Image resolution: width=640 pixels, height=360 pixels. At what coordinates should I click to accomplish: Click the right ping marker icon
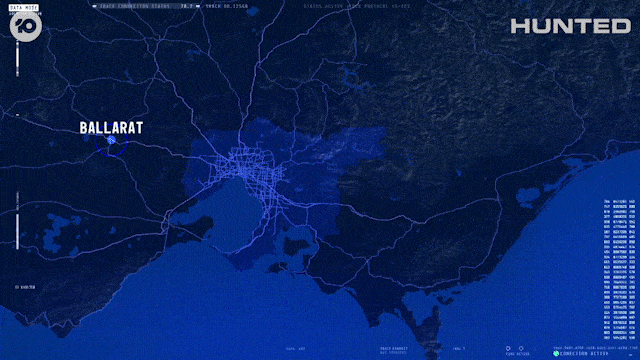[x=521, y=349]
